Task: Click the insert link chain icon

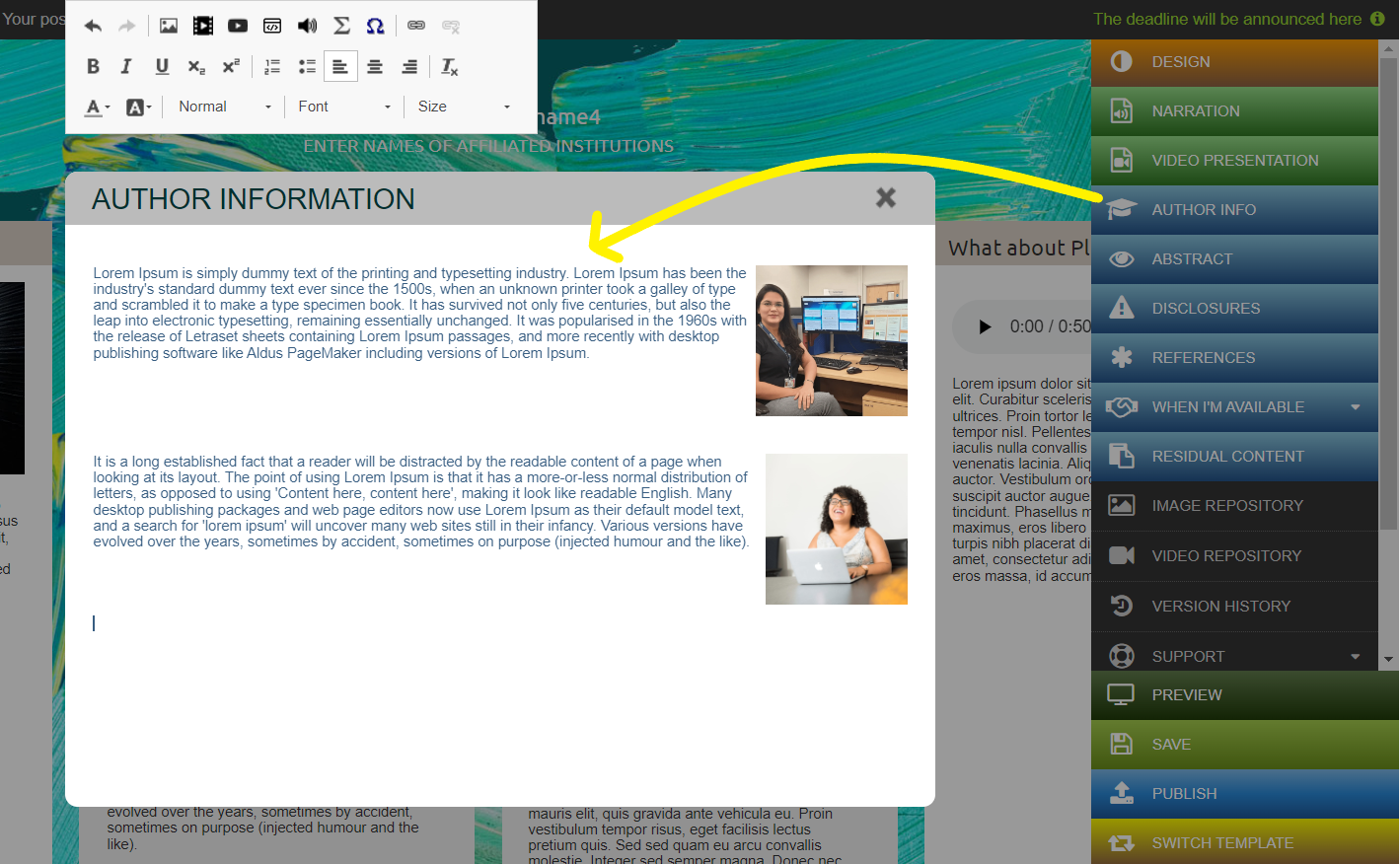Action: pos(416,26)
